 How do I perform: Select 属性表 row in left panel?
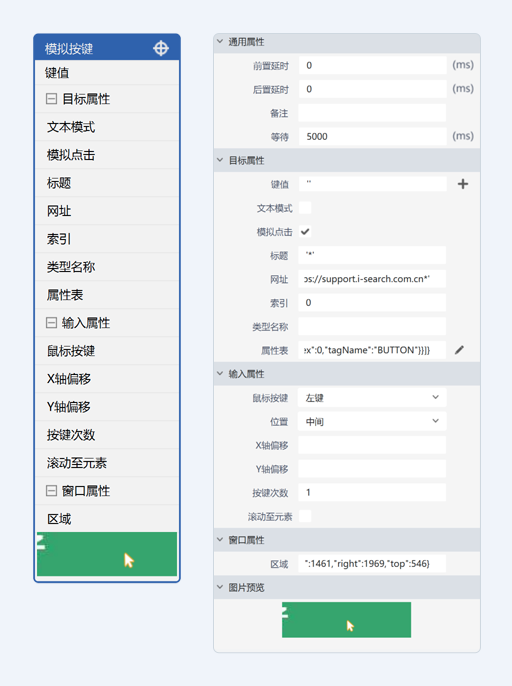point(107,295)
